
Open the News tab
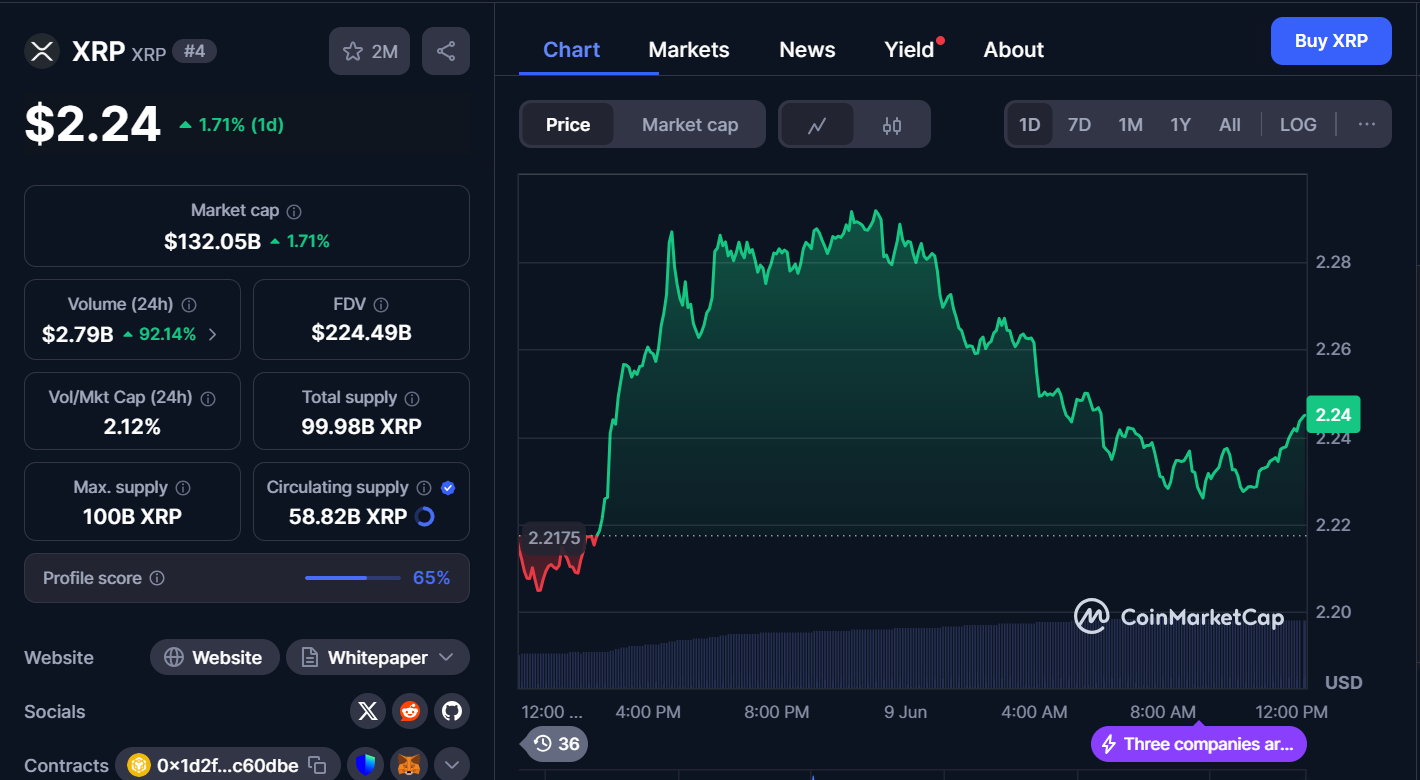(807, 50)
